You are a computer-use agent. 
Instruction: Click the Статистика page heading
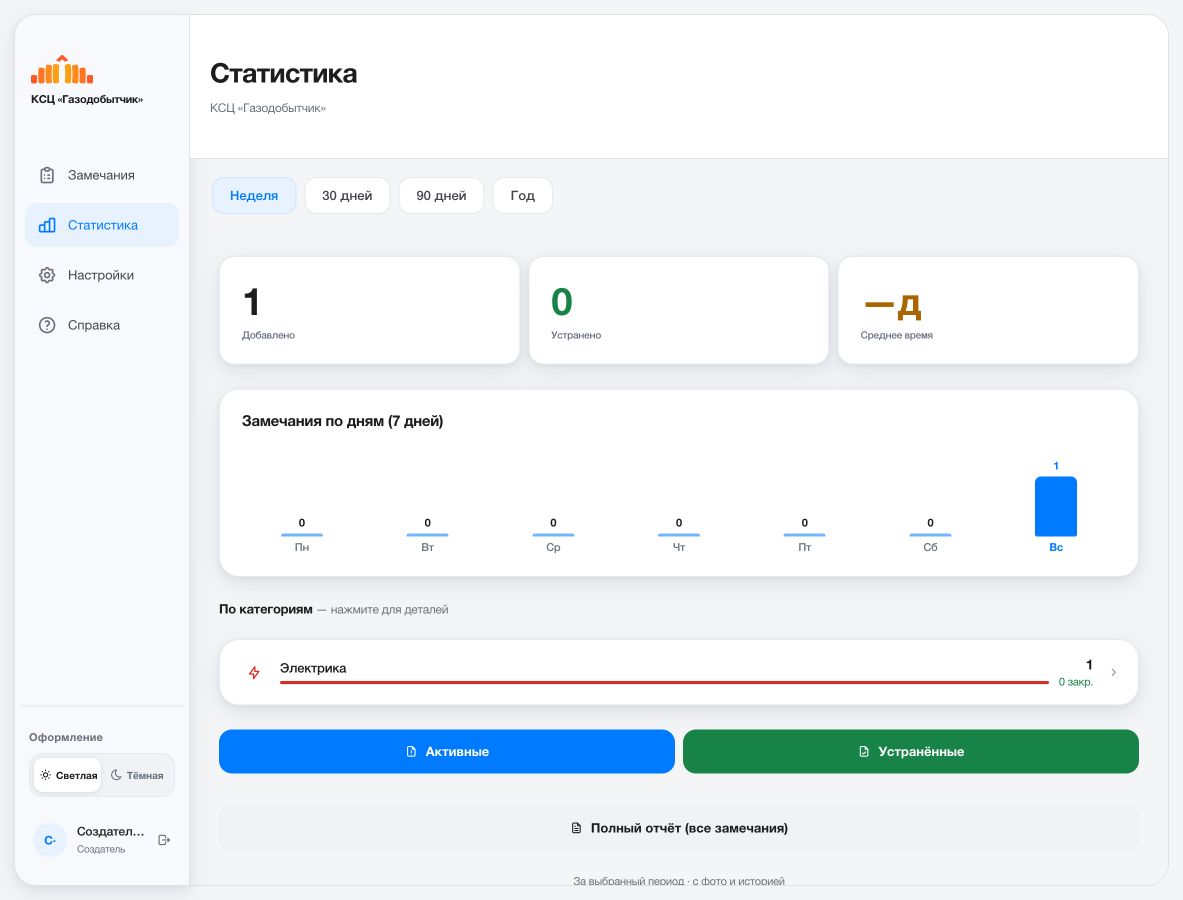(284, 73)
